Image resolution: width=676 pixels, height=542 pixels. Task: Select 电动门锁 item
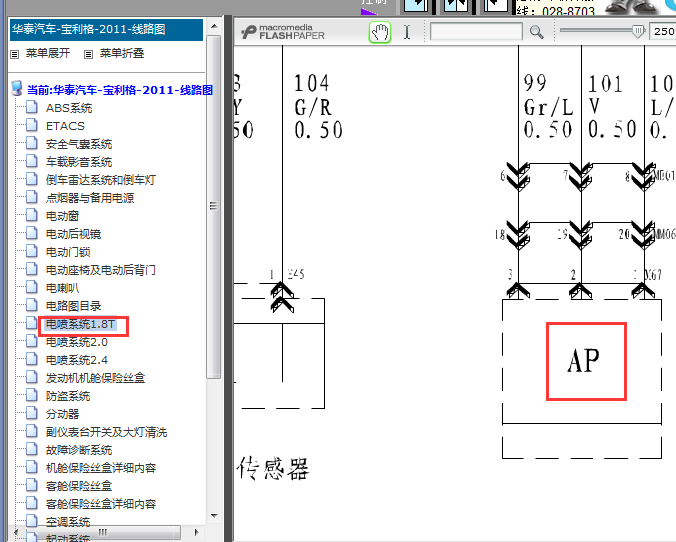point(68,252)
